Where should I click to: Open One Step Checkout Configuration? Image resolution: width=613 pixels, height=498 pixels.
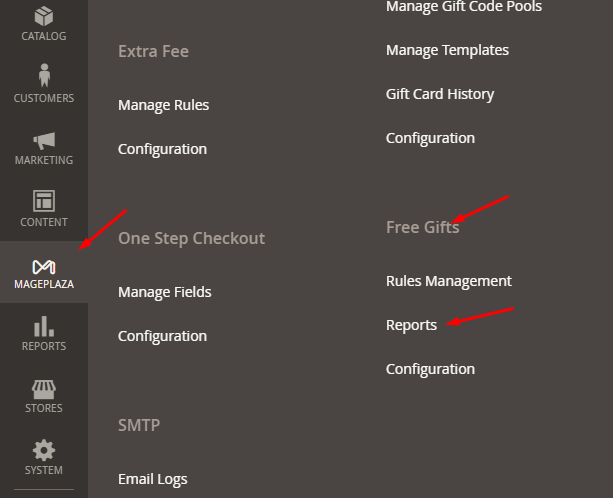pyautogui.click(x=162, y=336)
